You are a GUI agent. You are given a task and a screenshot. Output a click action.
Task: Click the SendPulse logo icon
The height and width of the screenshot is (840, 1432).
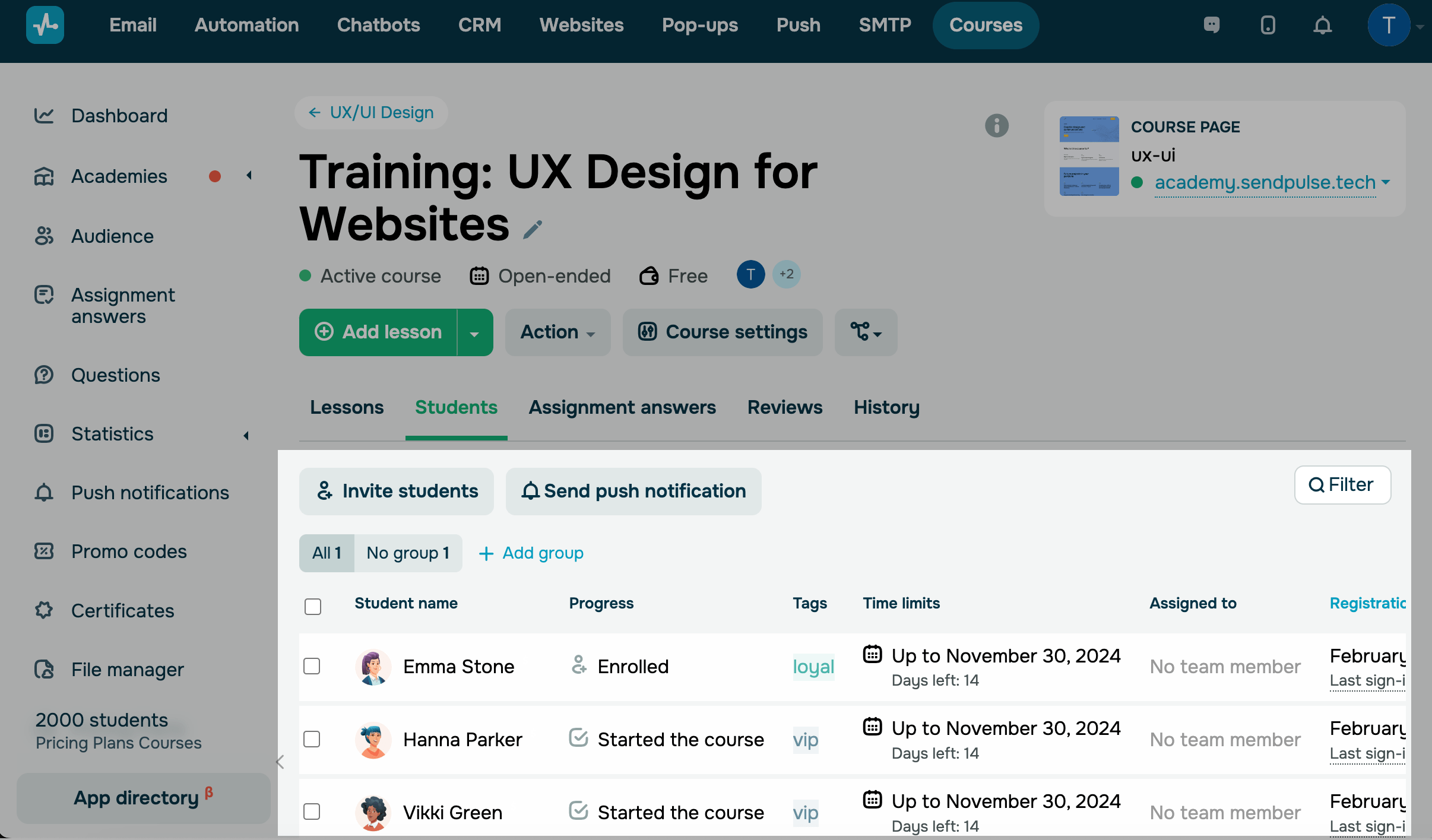point(45,25)
